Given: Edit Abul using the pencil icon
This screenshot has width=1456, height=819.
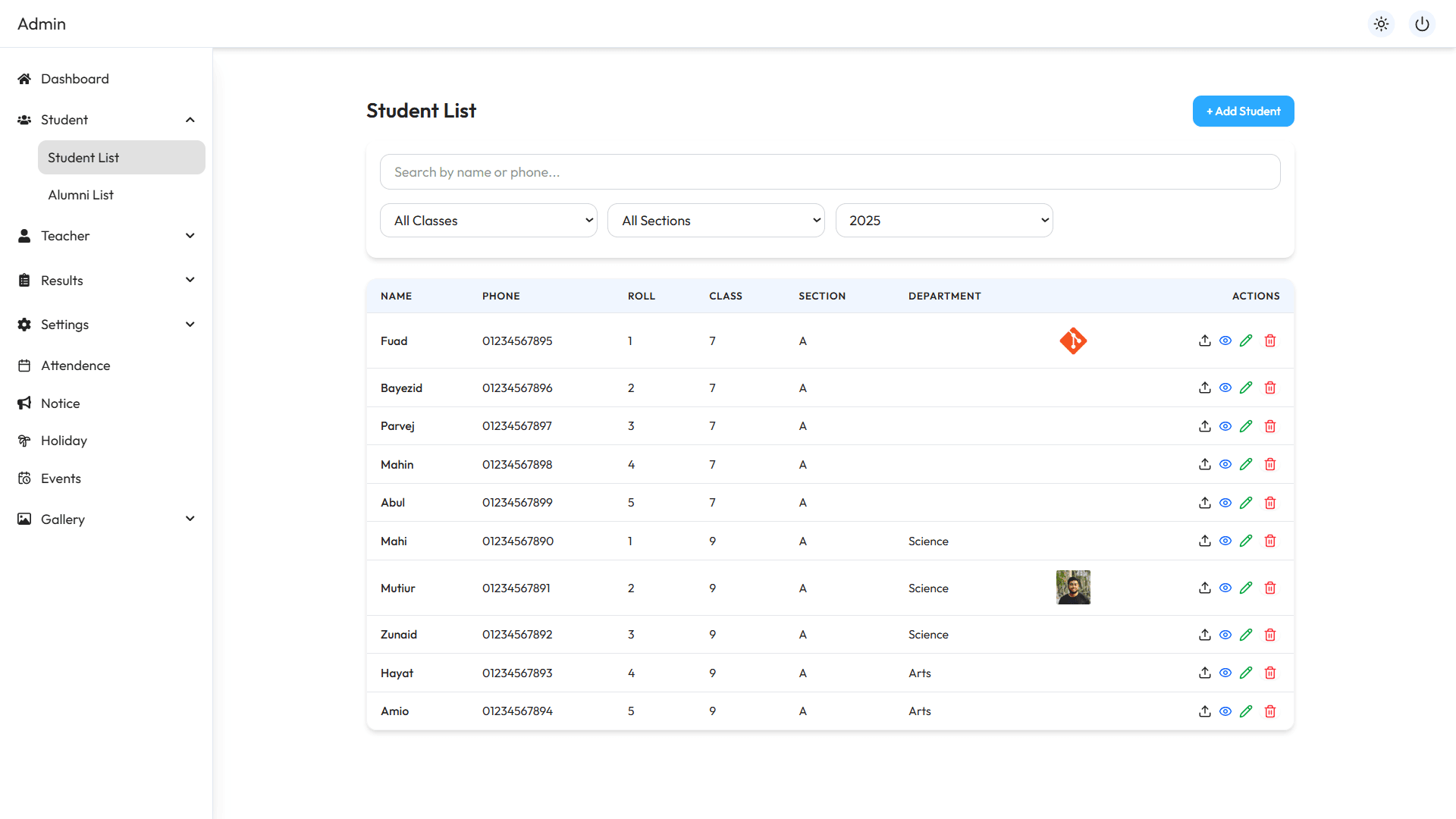Looking at the screenshot, I should click(x=1246, y=503).
